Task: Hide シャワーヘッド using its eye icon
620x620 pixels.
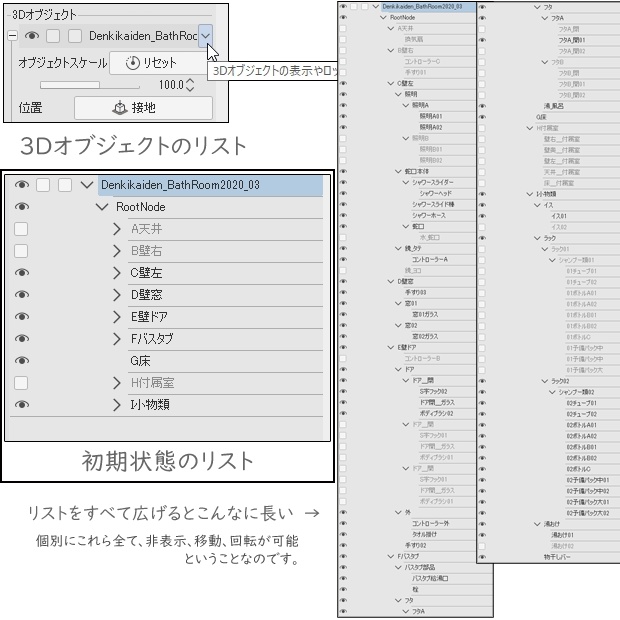Action: pos(343,193)
